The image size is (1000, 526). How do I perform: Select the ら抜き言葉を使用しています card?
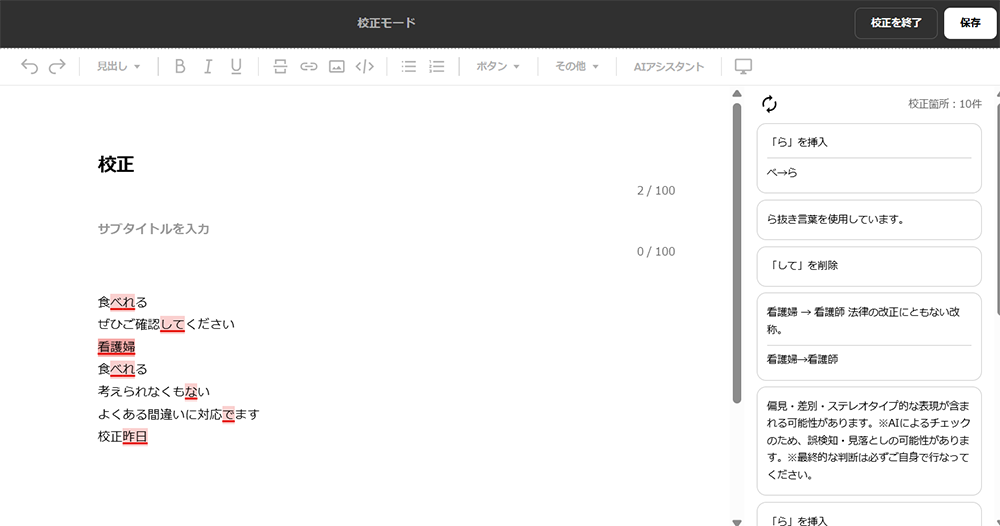869,219
